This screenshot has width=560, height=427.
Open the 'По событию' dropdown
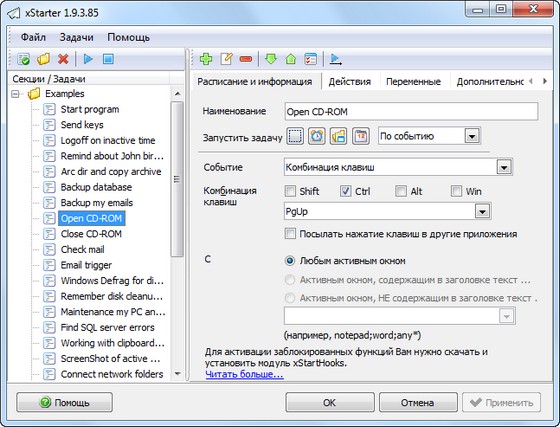tap(472, 136)
